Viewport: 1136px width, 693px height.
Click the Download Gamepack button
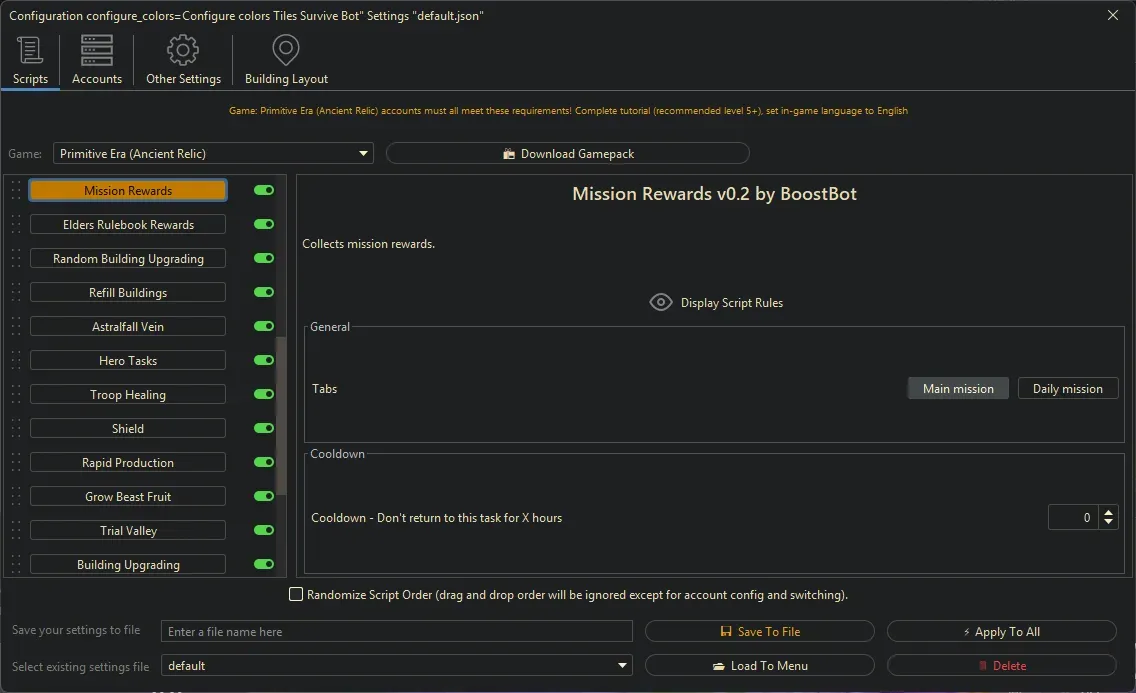coord(567,153)
